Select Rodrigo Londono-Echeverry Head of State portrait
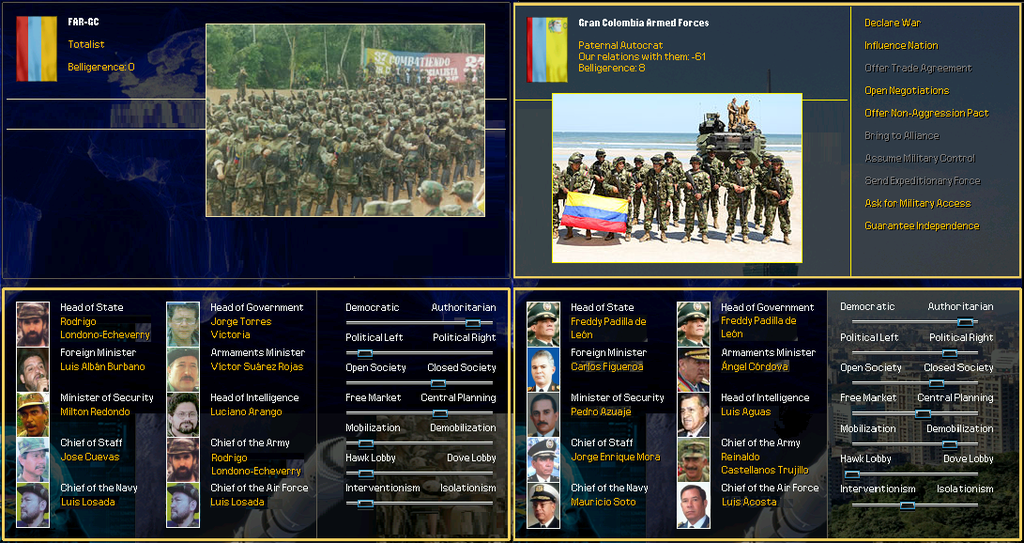The height and width of the screenshot is (543, 1024). (x=32, y=324)
